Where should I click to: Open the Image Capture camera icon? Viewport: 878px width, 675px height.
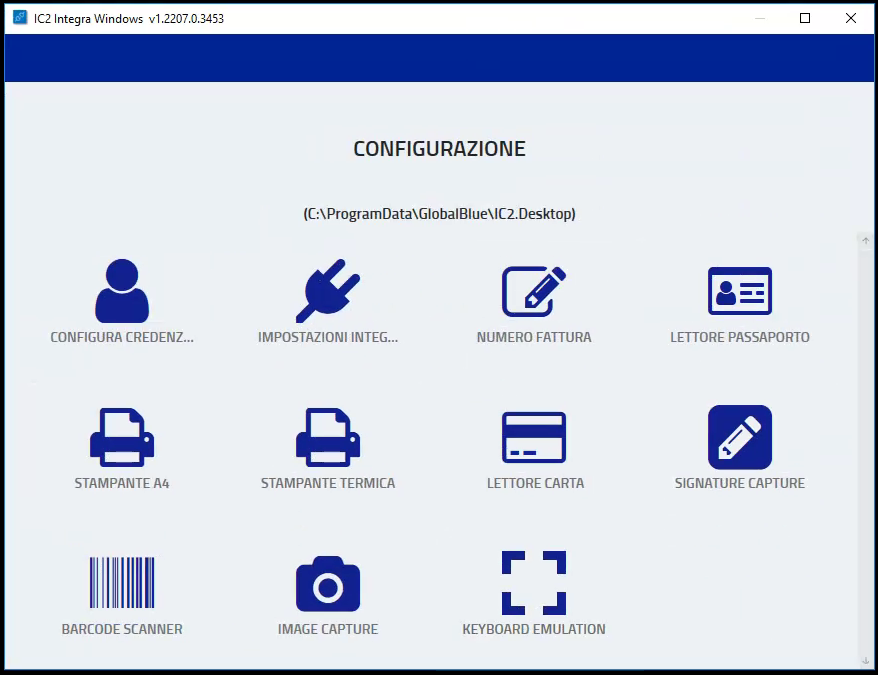[x=328, y=583]
